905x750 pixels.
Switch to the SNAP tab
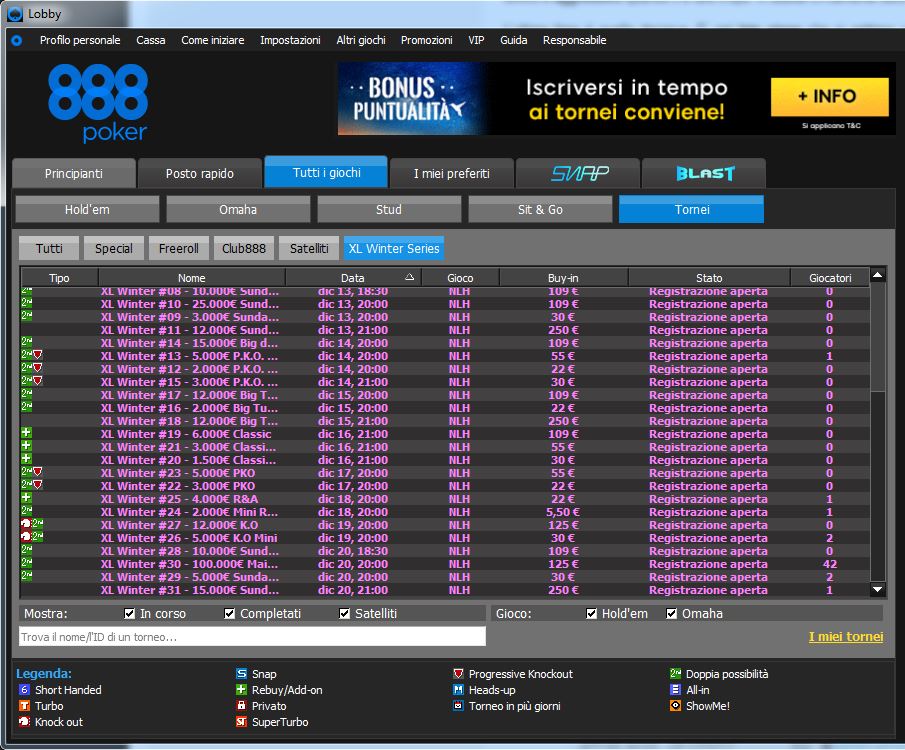pyautogui.click(x=578, y=173)
